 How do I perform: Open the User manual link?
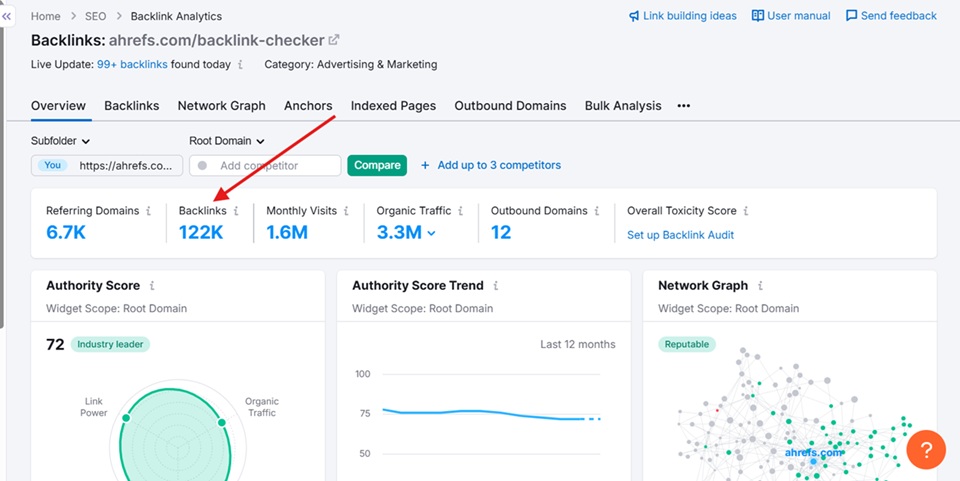coord(799,16)
